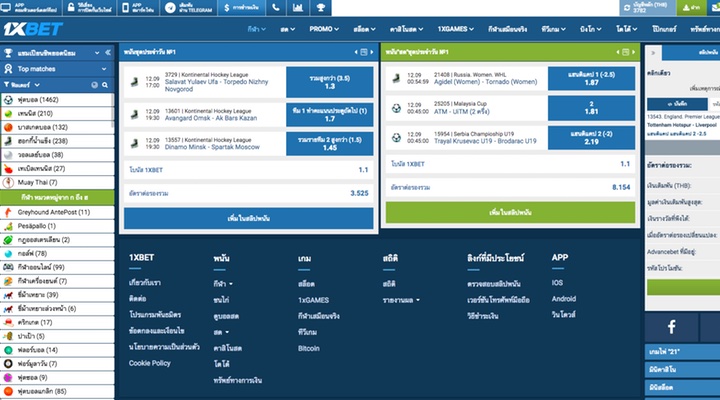This screenshot has width=720, height=400.
Task: Select the table tennis row (27)
Action: (x=57, y=169)
